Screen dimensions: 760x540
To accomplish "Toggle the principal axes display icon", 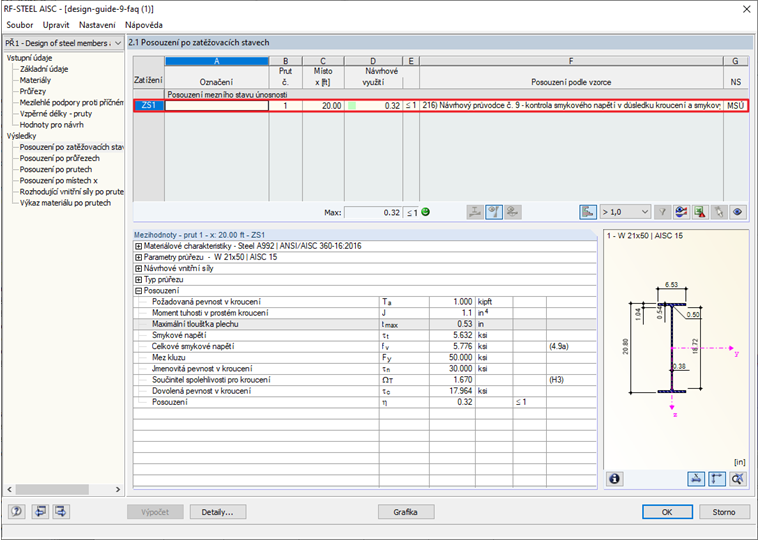I will (x=717, y=479).
